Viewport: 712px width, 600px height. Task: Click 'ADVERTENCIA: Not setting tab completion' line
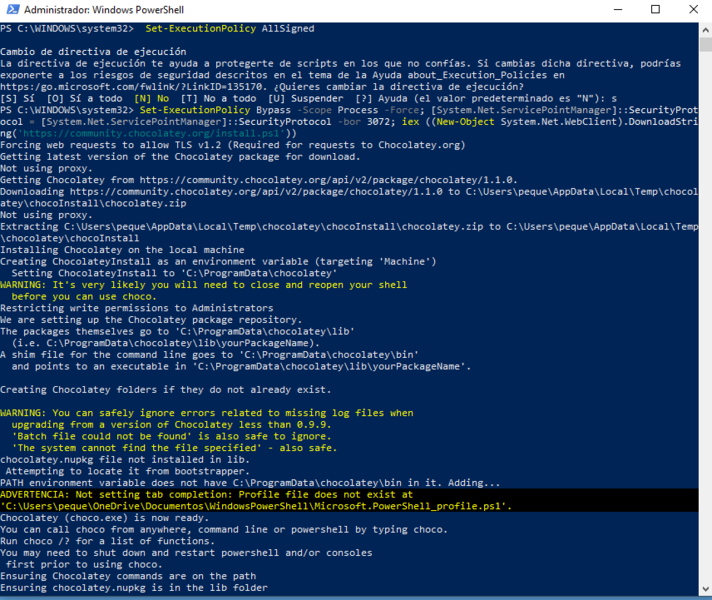(x=207, y=495)
